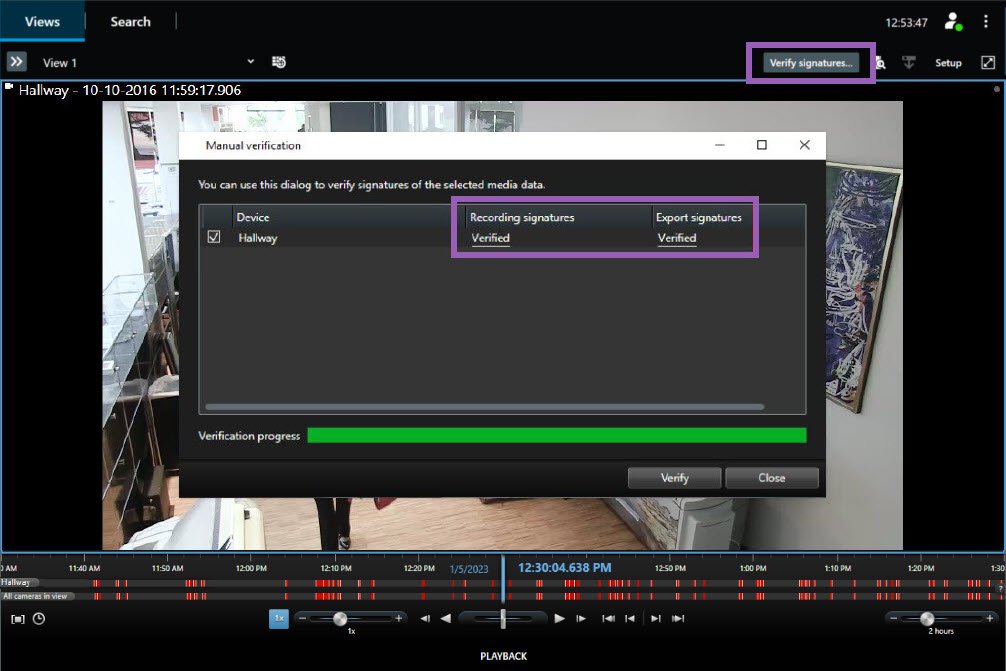Click the keyboard shortcuts icon beside View 1
This screenshot has height=671, width=1006.
tap(278, 62)
